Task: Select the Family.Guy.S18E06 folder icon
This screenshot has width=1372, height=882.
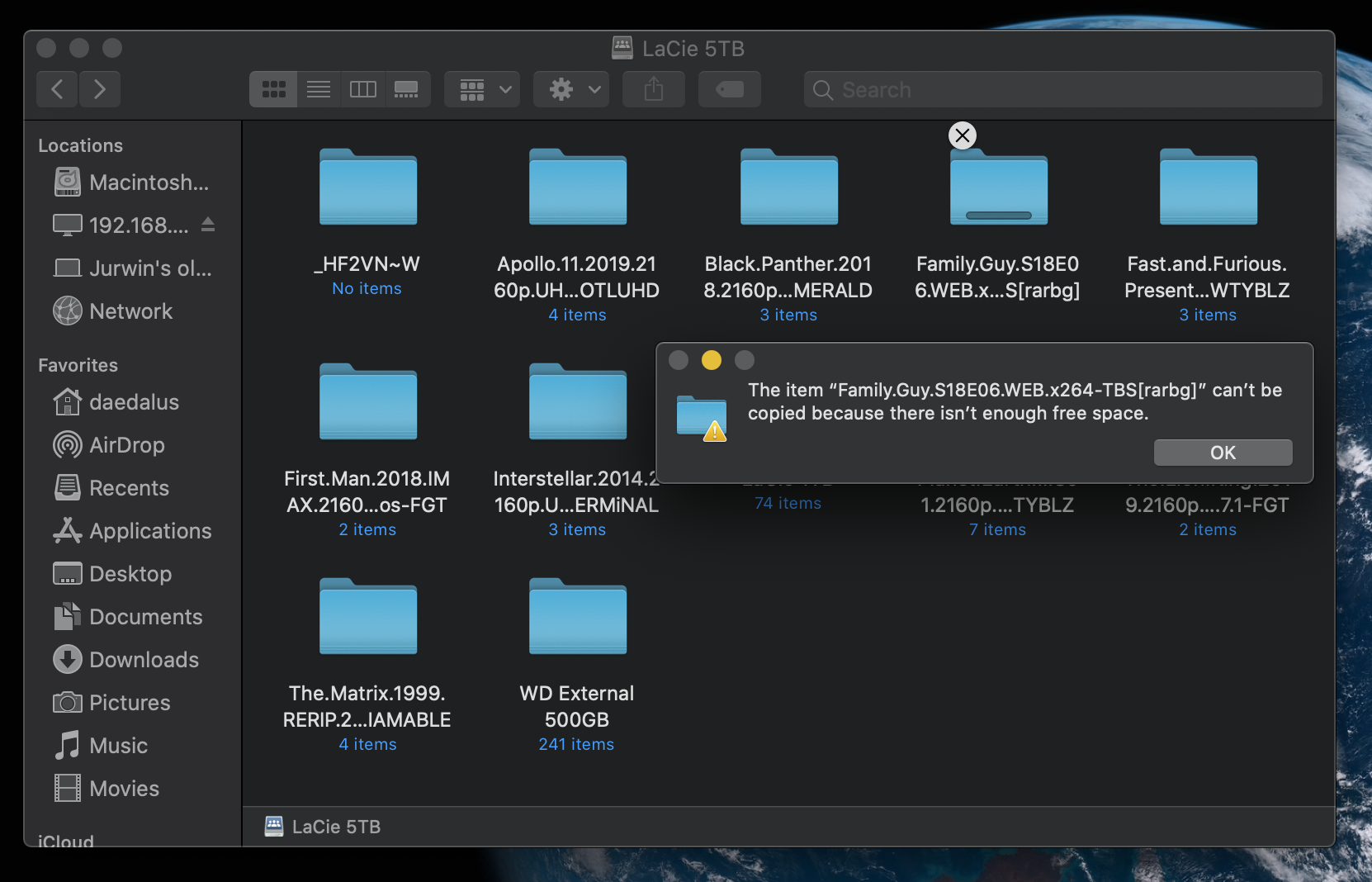Action: click(x=999, y=187)
